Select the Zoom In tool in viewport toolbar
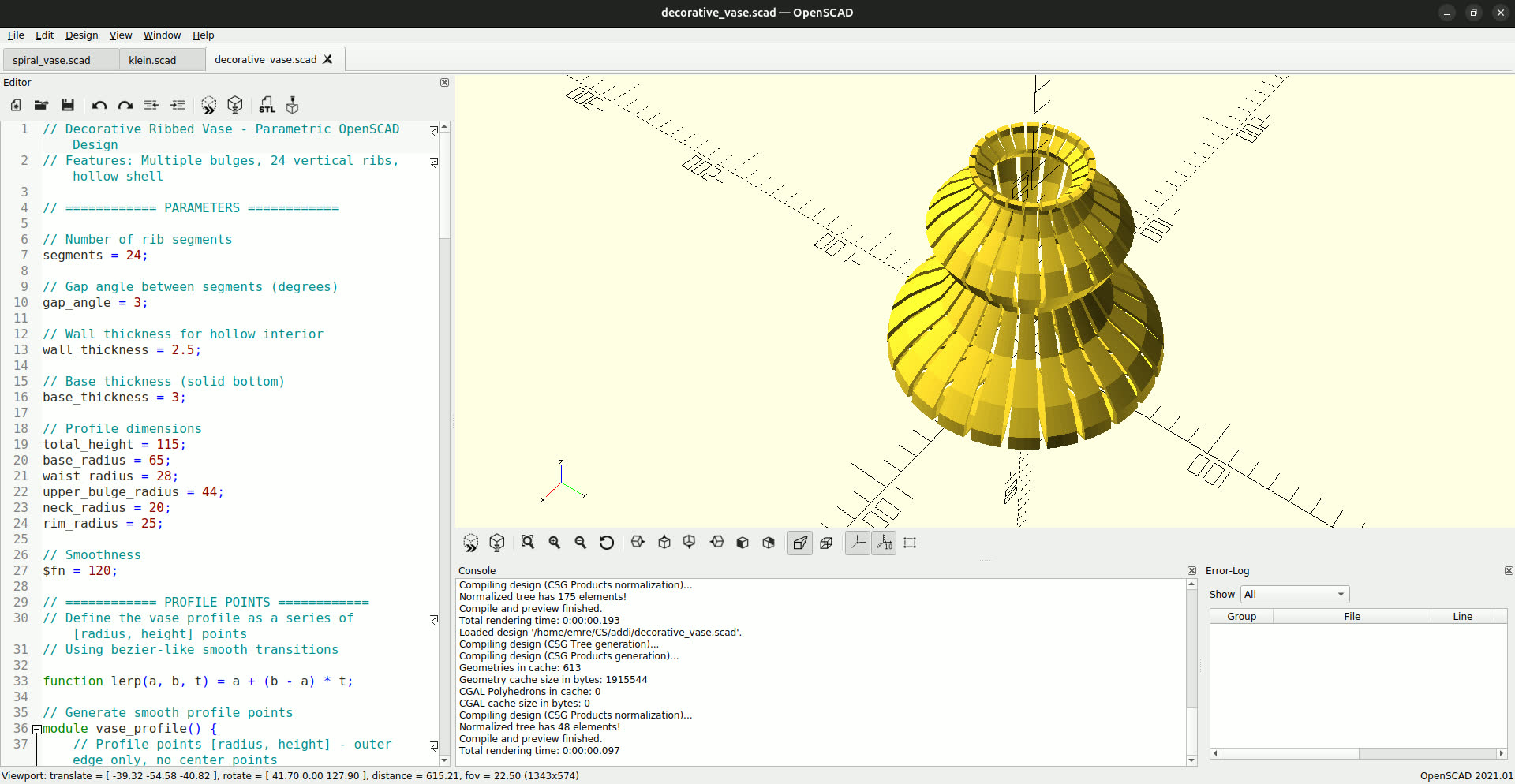 (x=555, y=543)
